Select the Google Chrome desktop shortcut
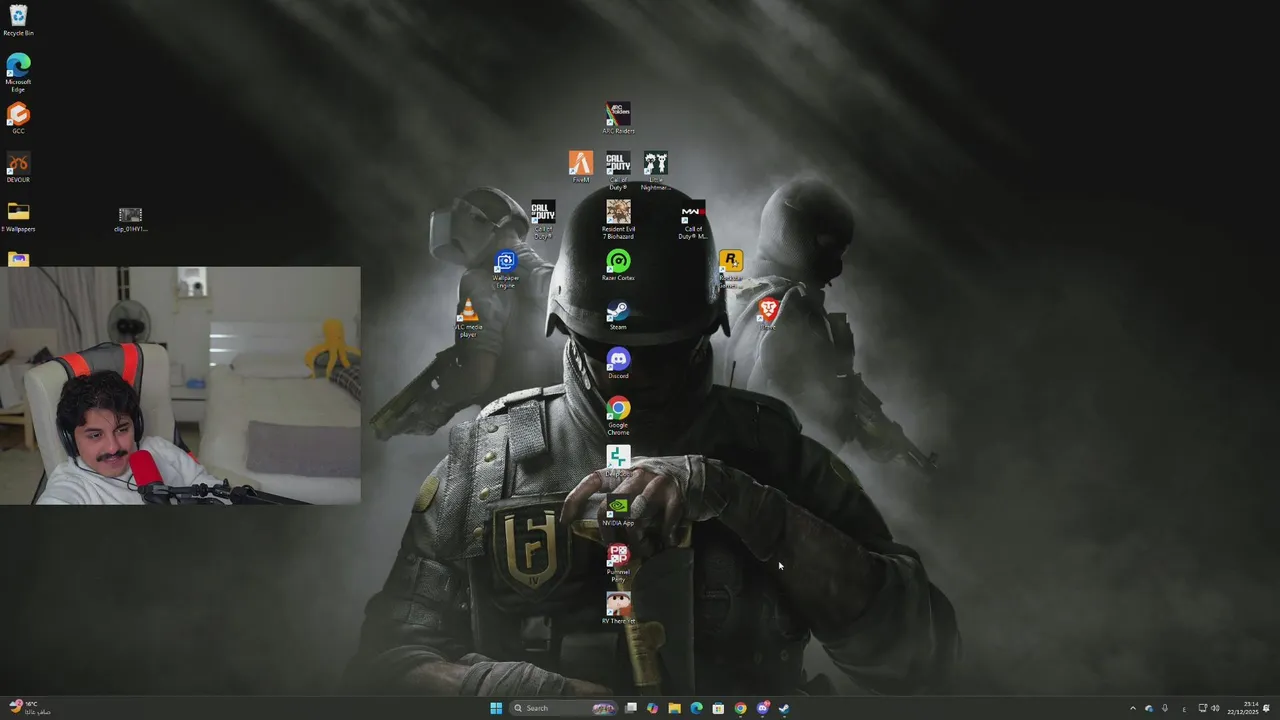1280x720 pixels. click(x=618, y=416)
